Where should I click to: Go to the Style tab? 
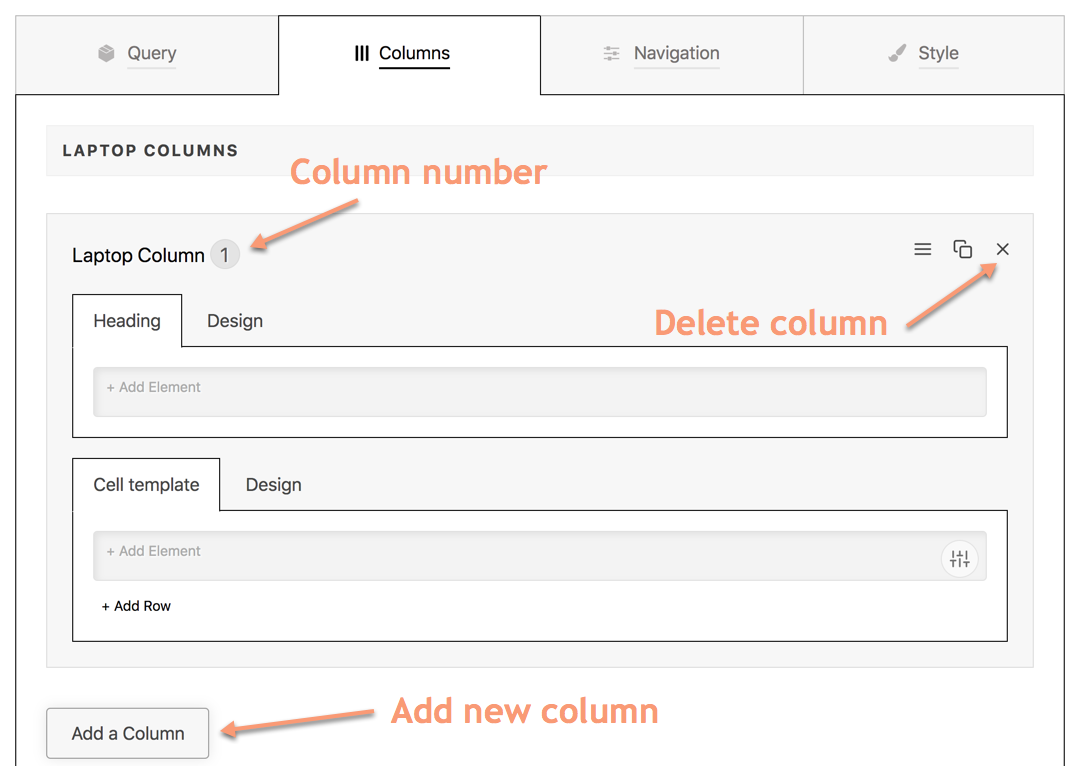(x=938, y=54)
